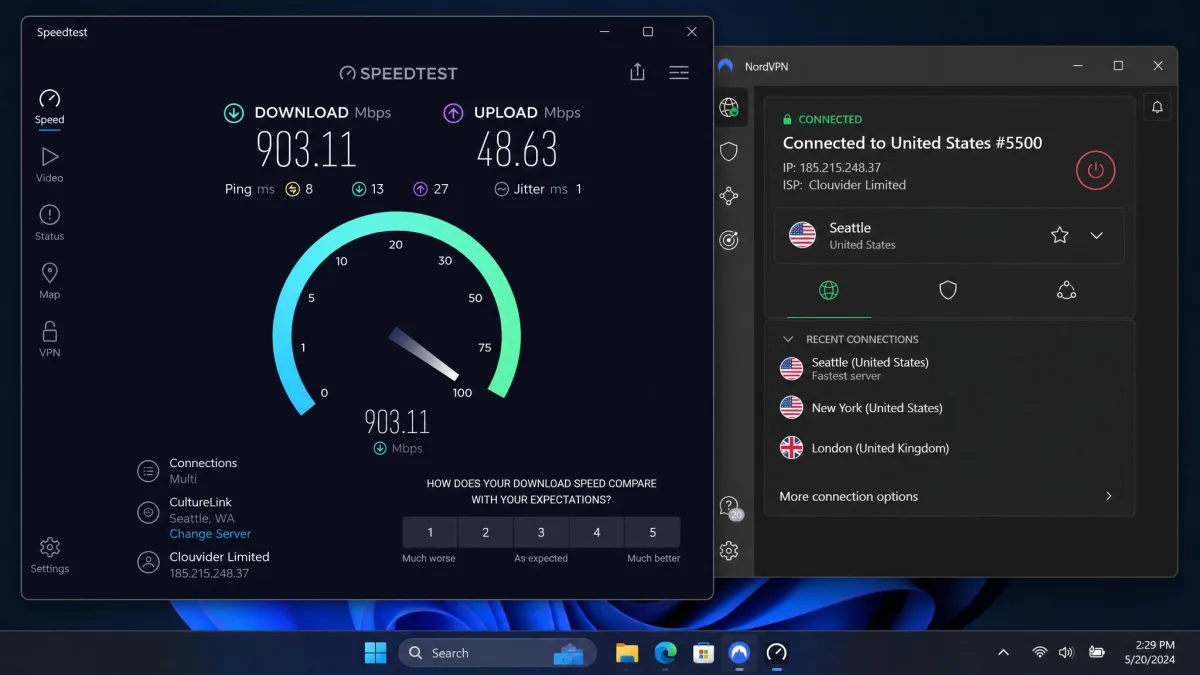Disconnect VPN with the red power button

(x=1095, y=170)
